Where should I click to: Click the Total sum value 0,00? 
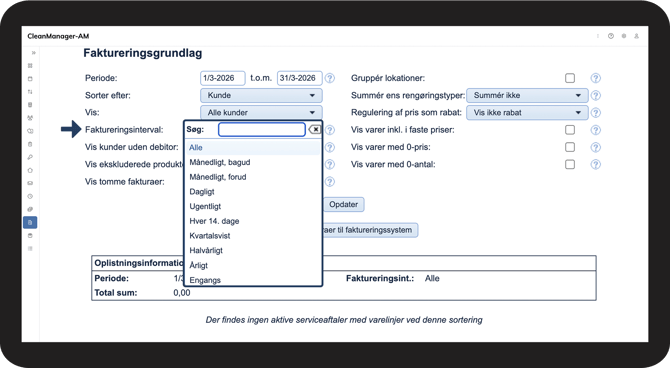[182, 293]
